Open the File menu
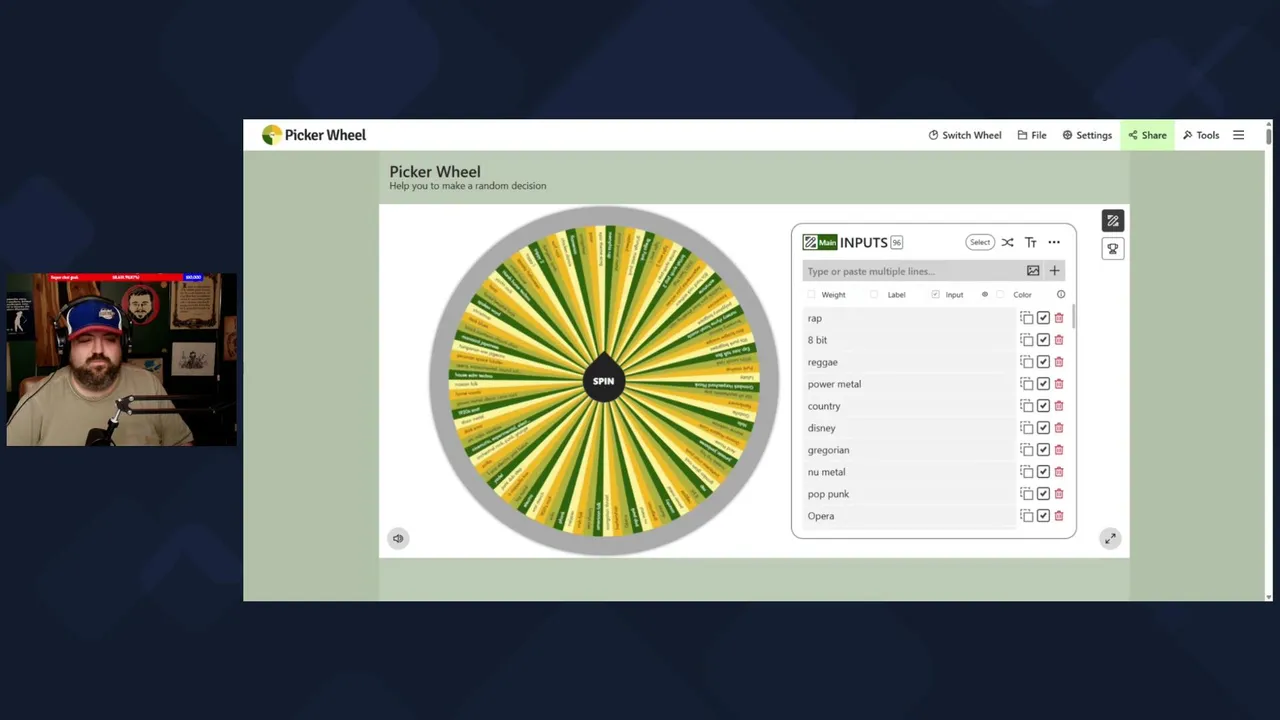Screen dimensions: 1280x720 1032,135
